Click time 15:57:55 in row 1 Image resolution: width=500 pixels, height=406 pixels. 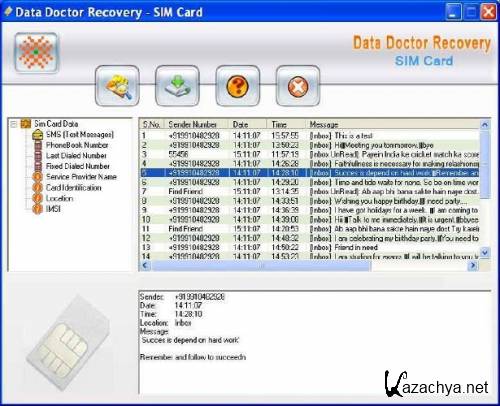click(285, 136)
